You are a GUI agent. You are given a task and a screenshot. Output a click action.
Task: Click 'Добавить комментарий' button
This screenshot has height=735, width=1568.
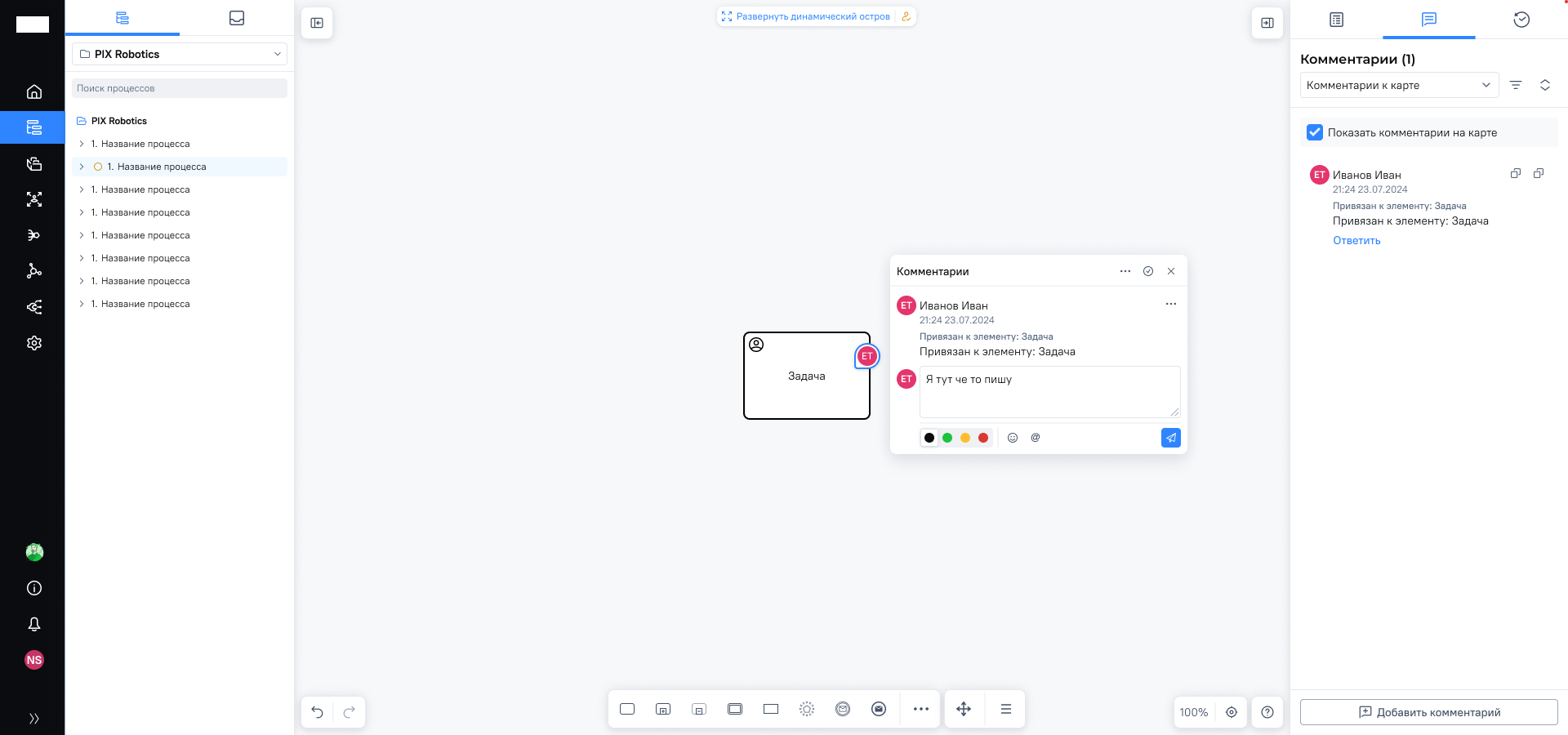pos(1428,712)
